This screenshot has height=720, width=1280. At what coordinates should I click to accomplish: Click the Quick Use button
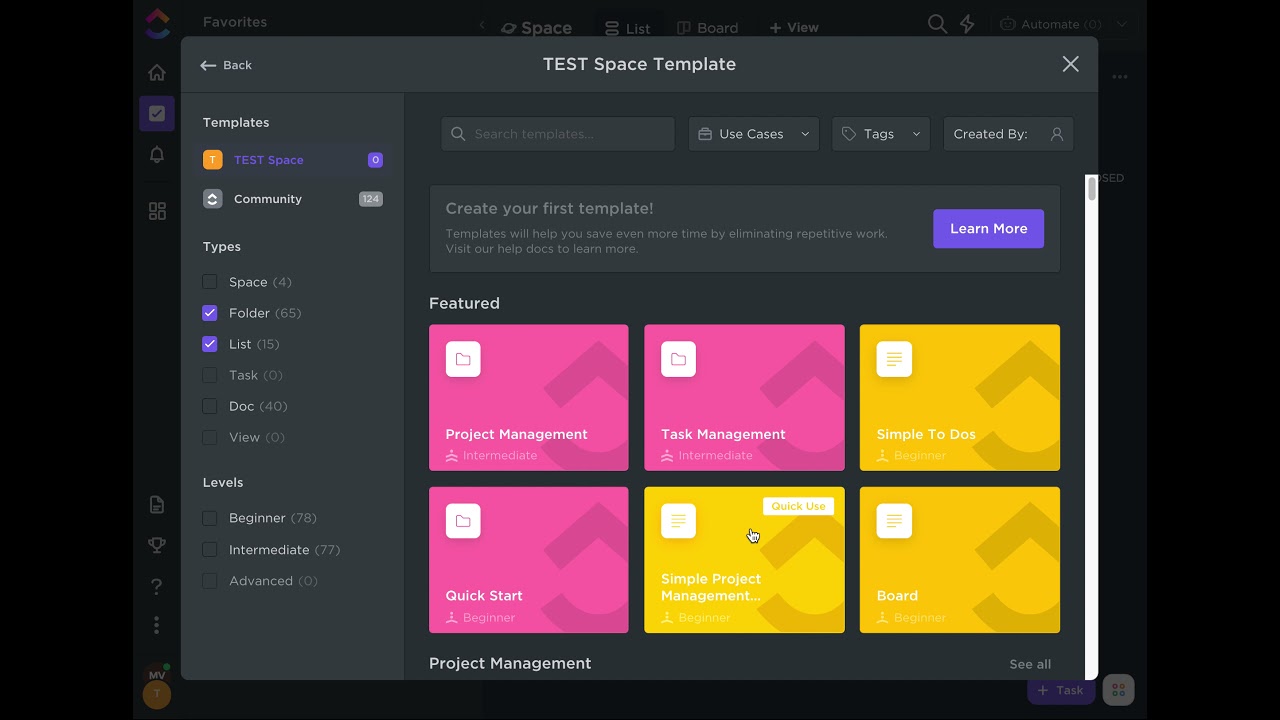pos(798,506)
